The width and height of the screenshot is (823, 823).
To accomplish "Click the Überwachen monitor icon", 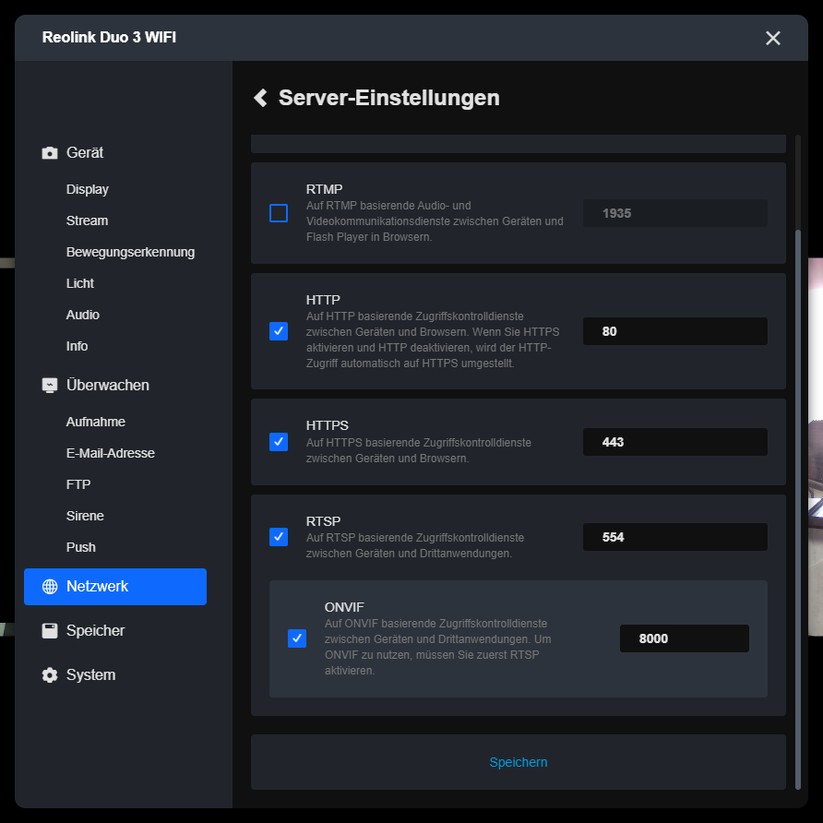I will pyautogui.click(x=49, y=384).
